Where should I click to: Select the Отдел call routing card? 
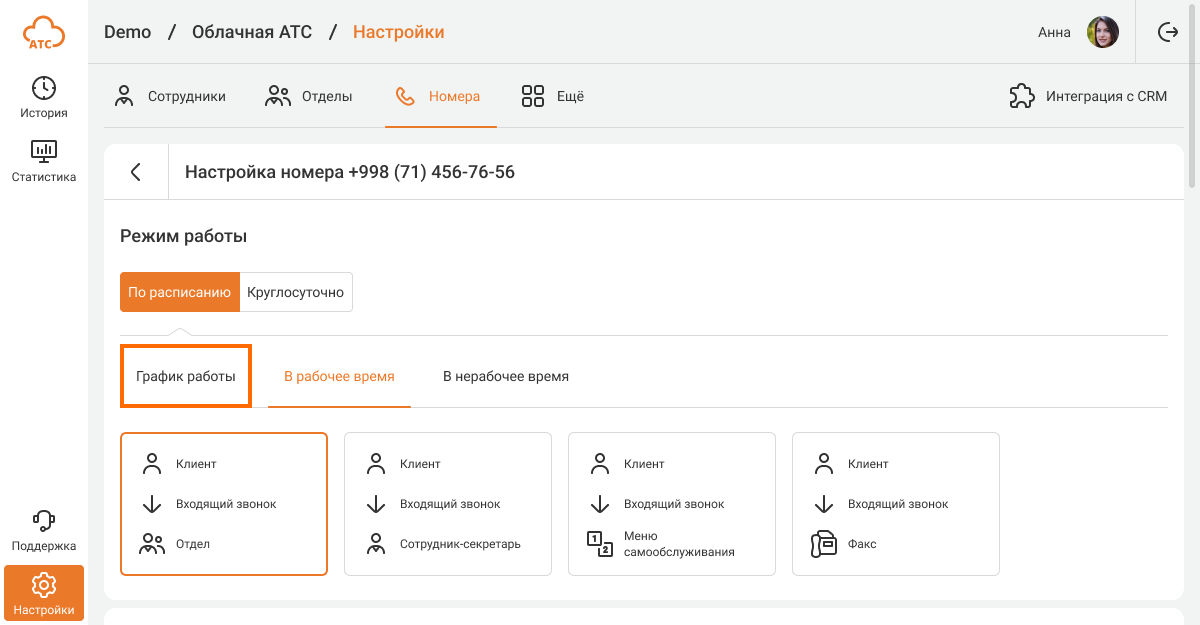[x=224, y=504]
